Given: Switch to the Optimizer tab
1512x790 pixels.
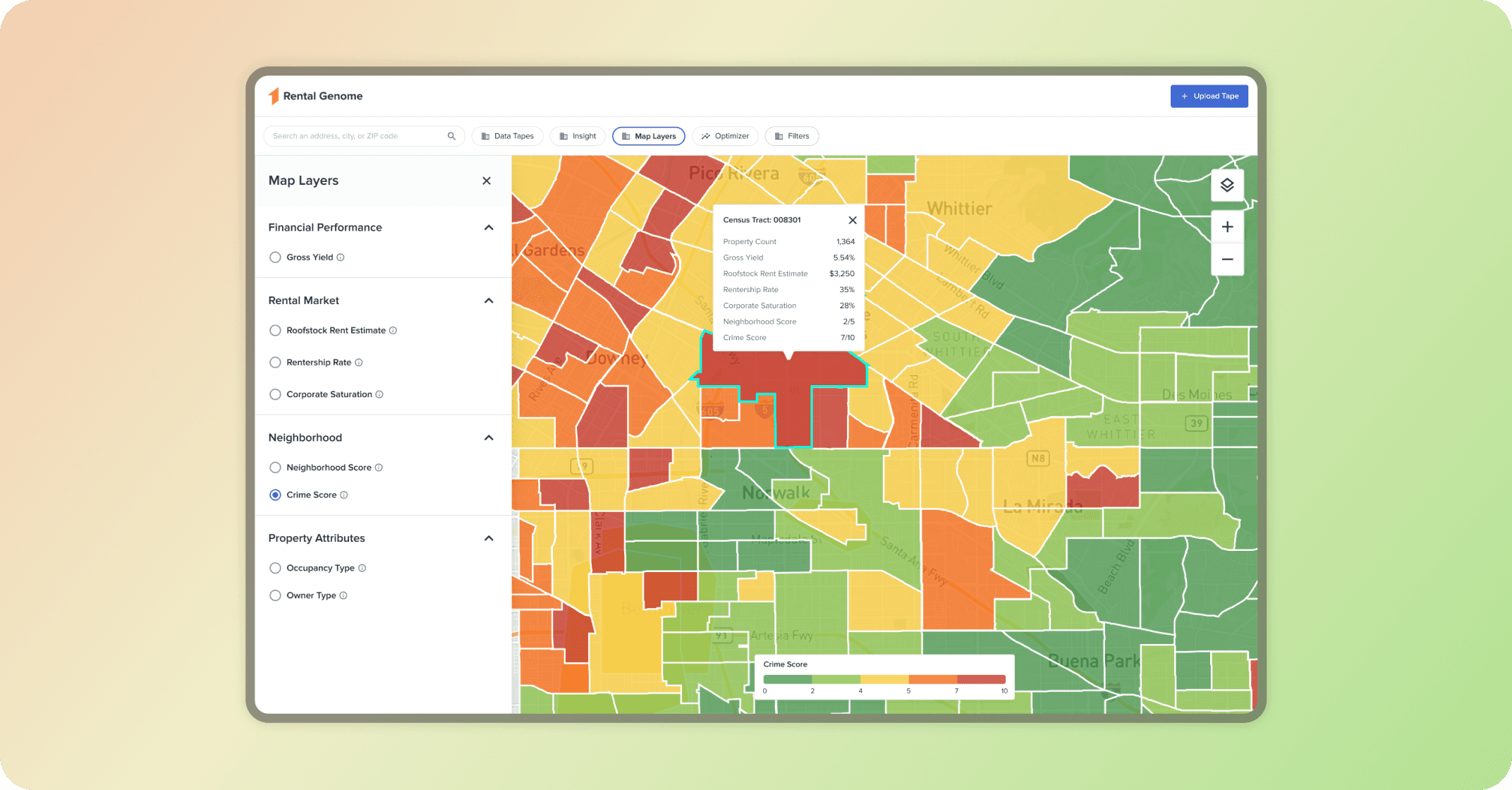Looking at the screenshot, I should click(725, 136).
